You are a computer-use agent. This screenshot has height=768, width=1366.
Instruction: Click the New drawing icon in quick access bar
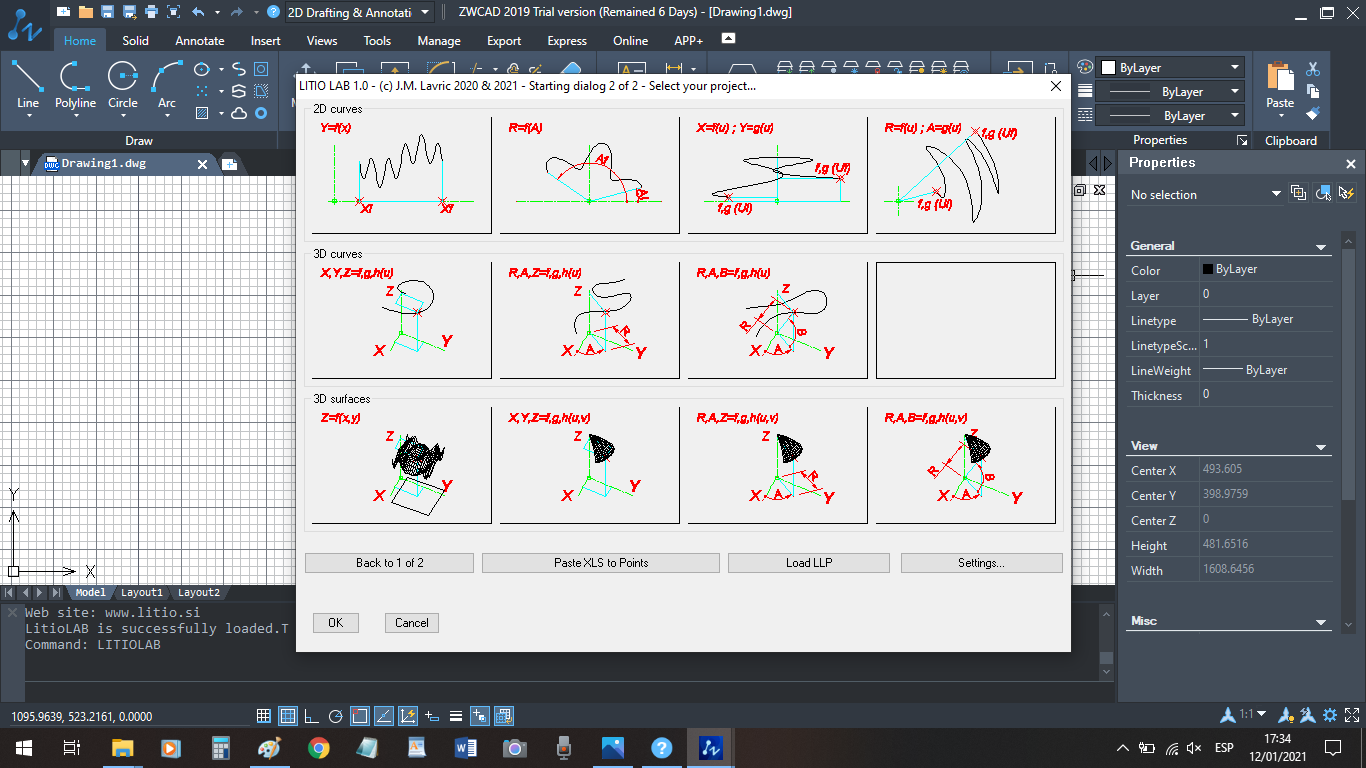[x=64, y=12]
